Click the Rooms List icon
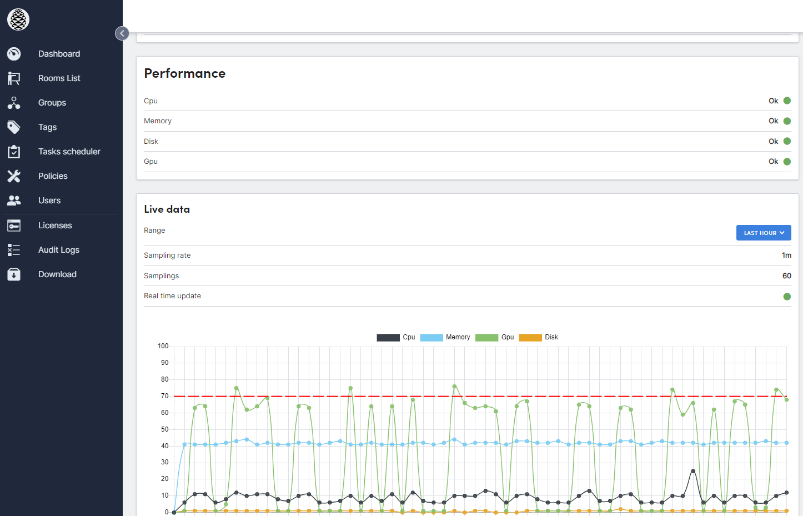 click(x=14, y=78)
